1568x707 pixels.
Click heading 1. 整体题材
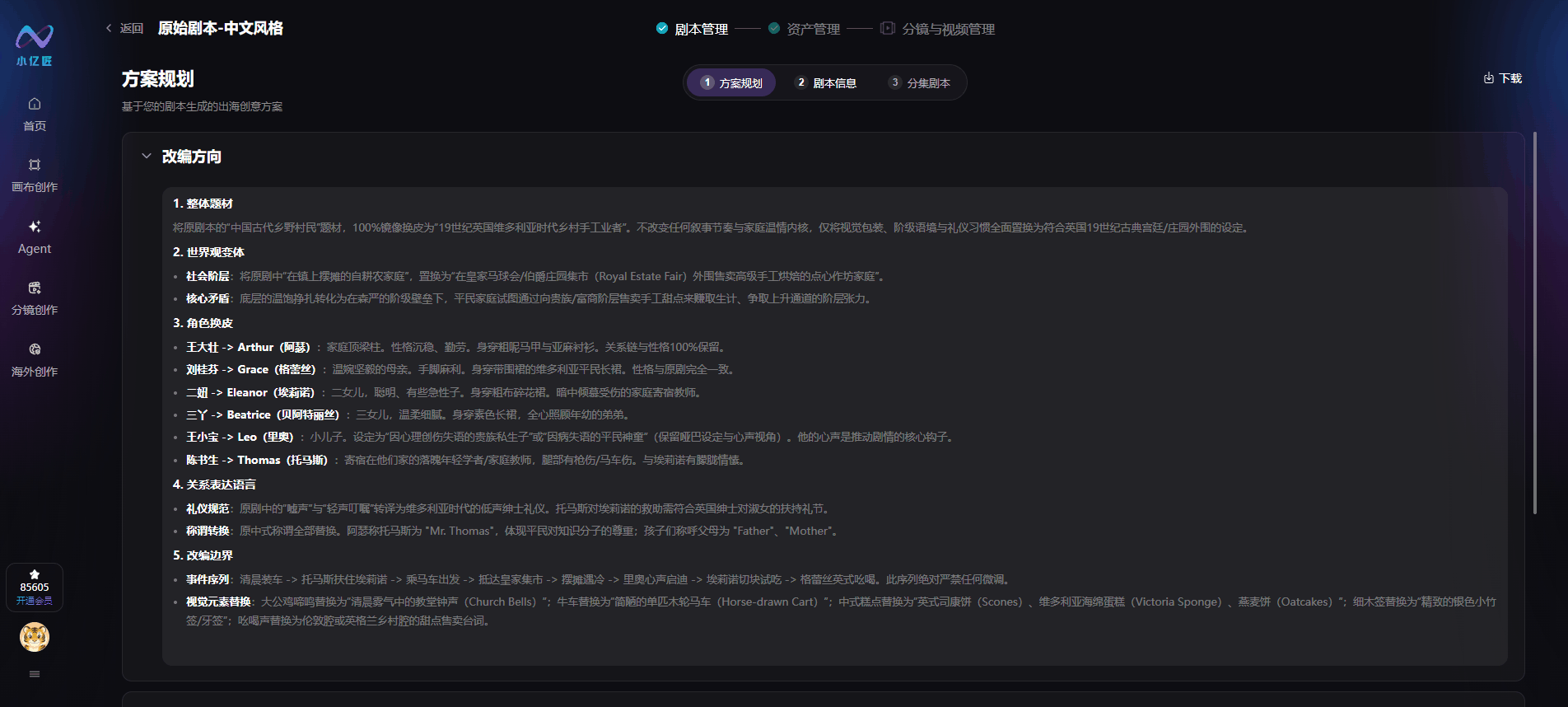pyautogui.click(x=203, y=204)
